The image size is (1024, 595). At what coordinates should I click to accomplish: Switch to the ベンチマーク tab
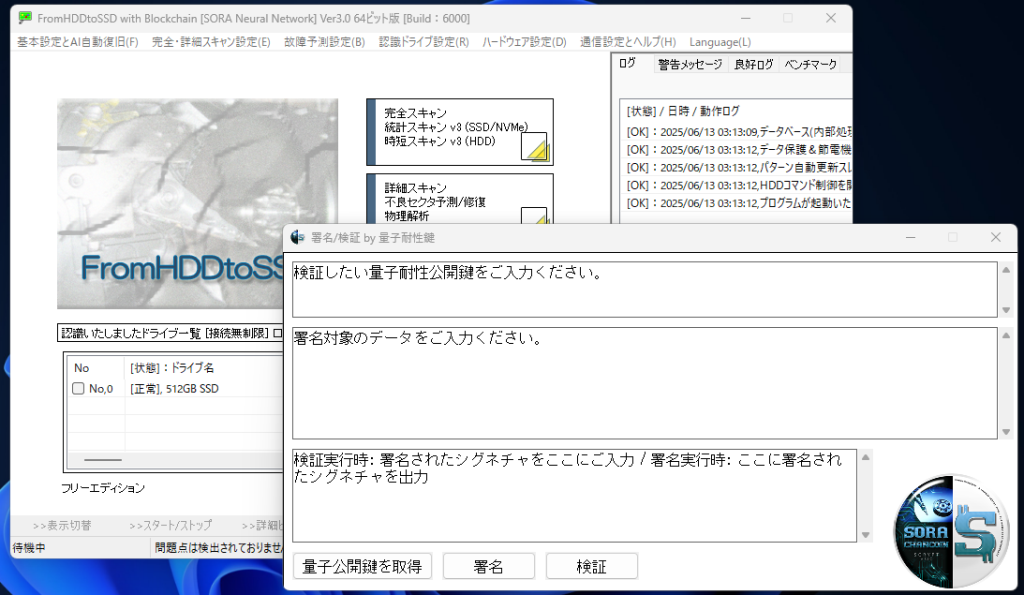tap(810, 64)
